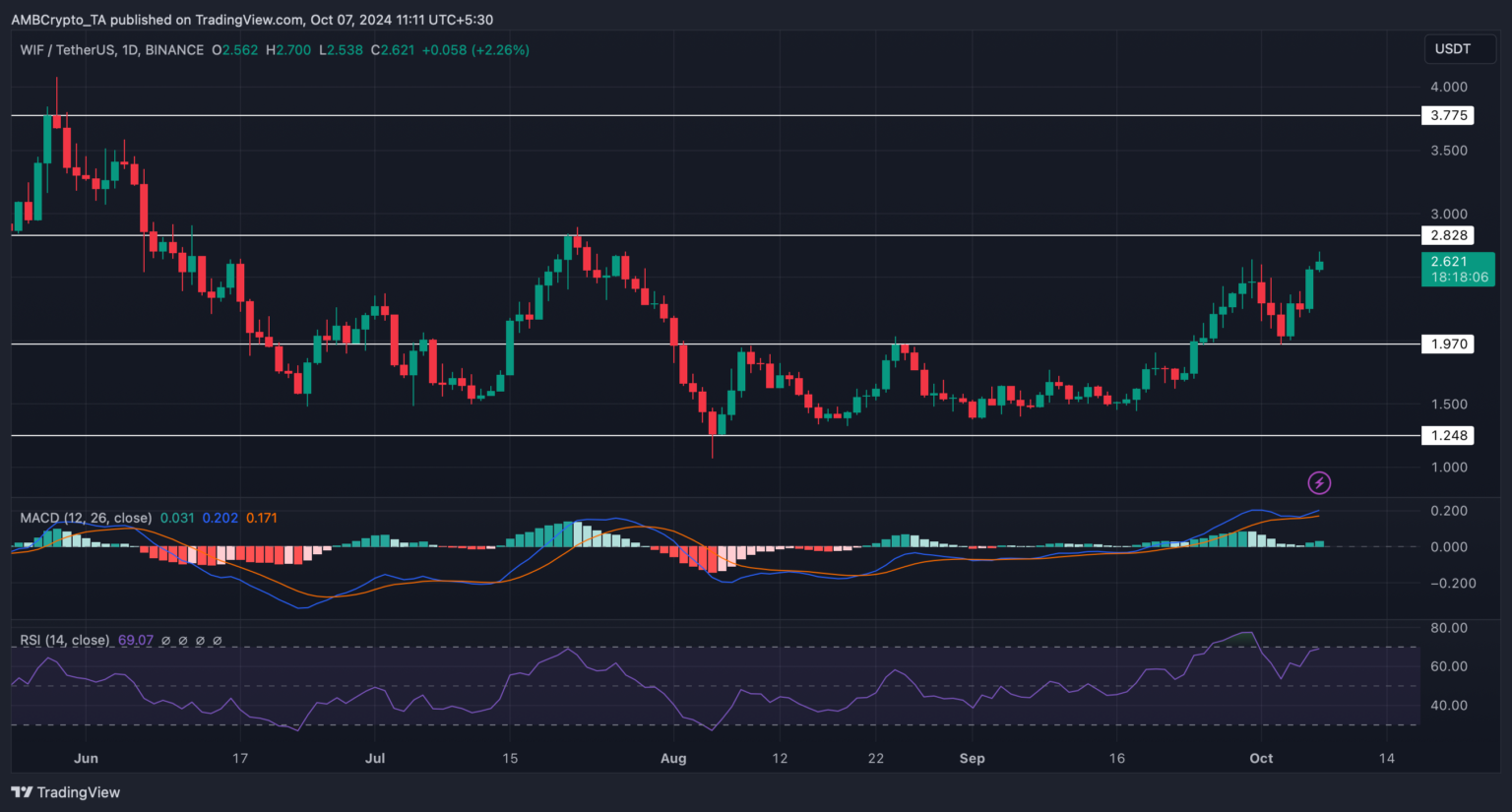
Task: Click the RSI (14, close) legend label
Action: pos(65,641)
